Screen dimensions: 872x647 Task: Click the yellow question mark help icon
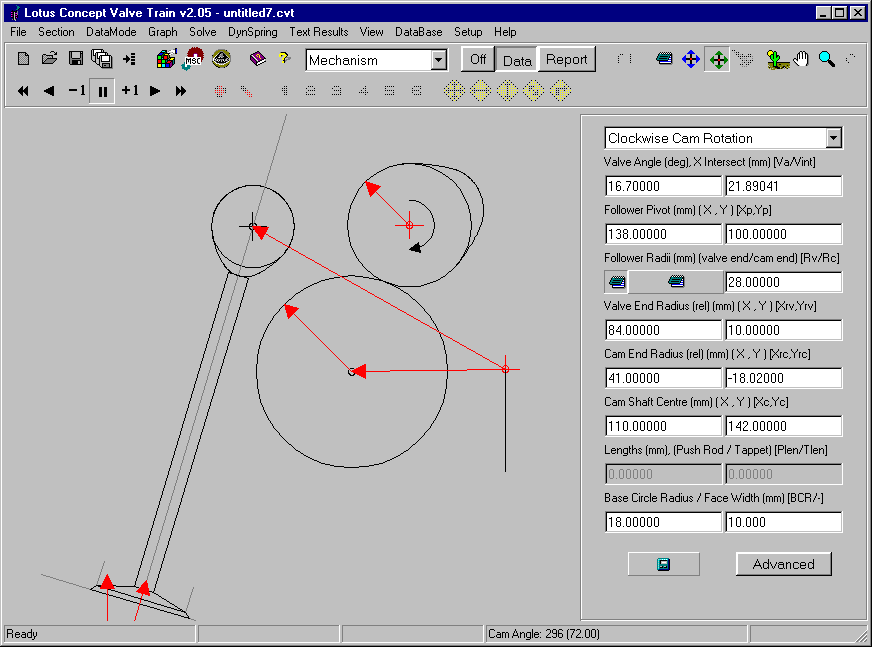284,57
